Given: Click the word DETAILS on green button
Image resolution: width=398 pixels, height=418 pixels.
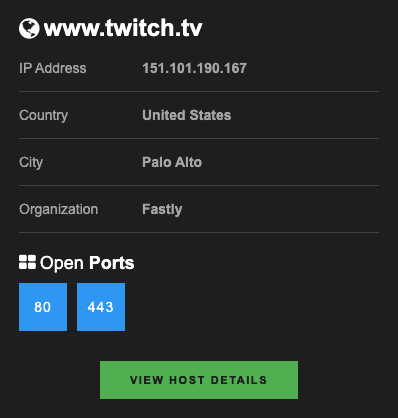Looking at the screenshot, I should [x=239, y=380].
